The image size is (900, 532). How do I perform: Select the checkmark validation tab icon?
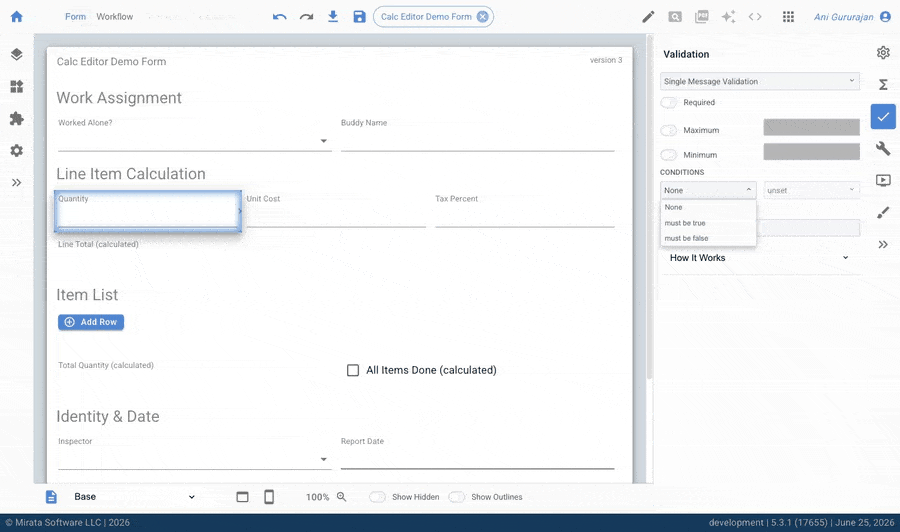pyautogui.click(x=883, y=117)
